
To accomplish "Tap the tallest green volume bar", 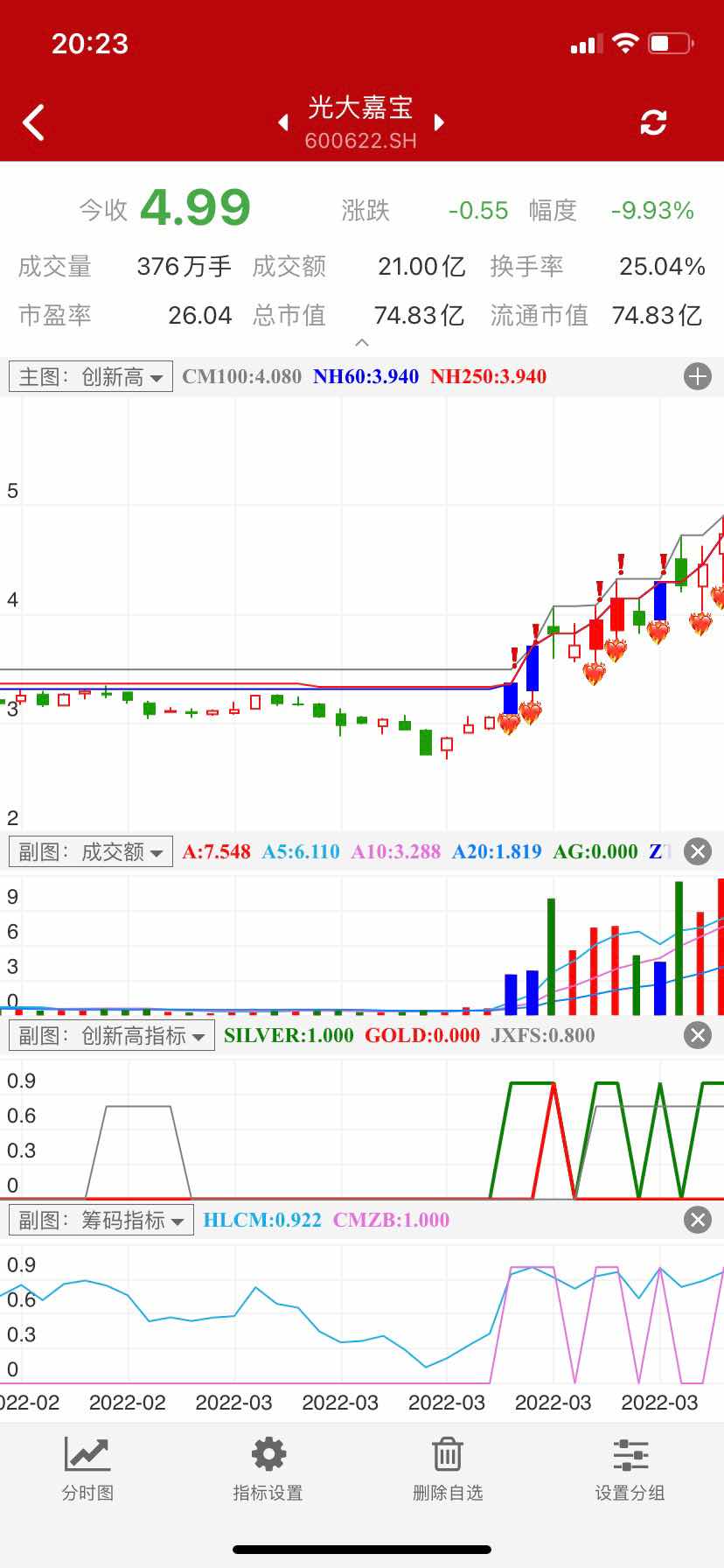I will click(679, 948).
